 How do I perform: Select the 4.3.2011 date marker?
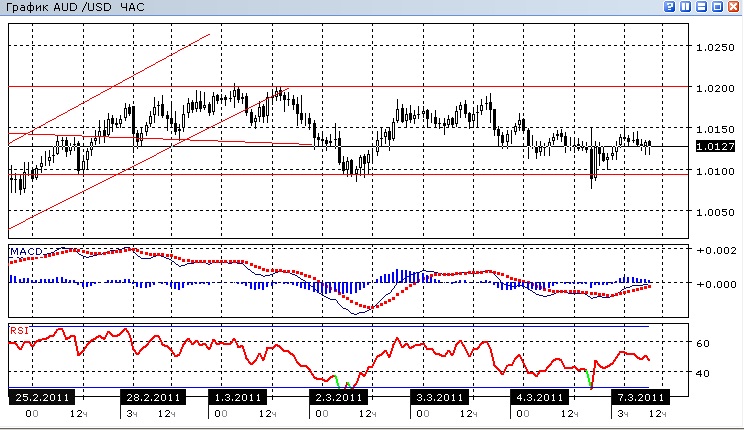pos(539,397)
